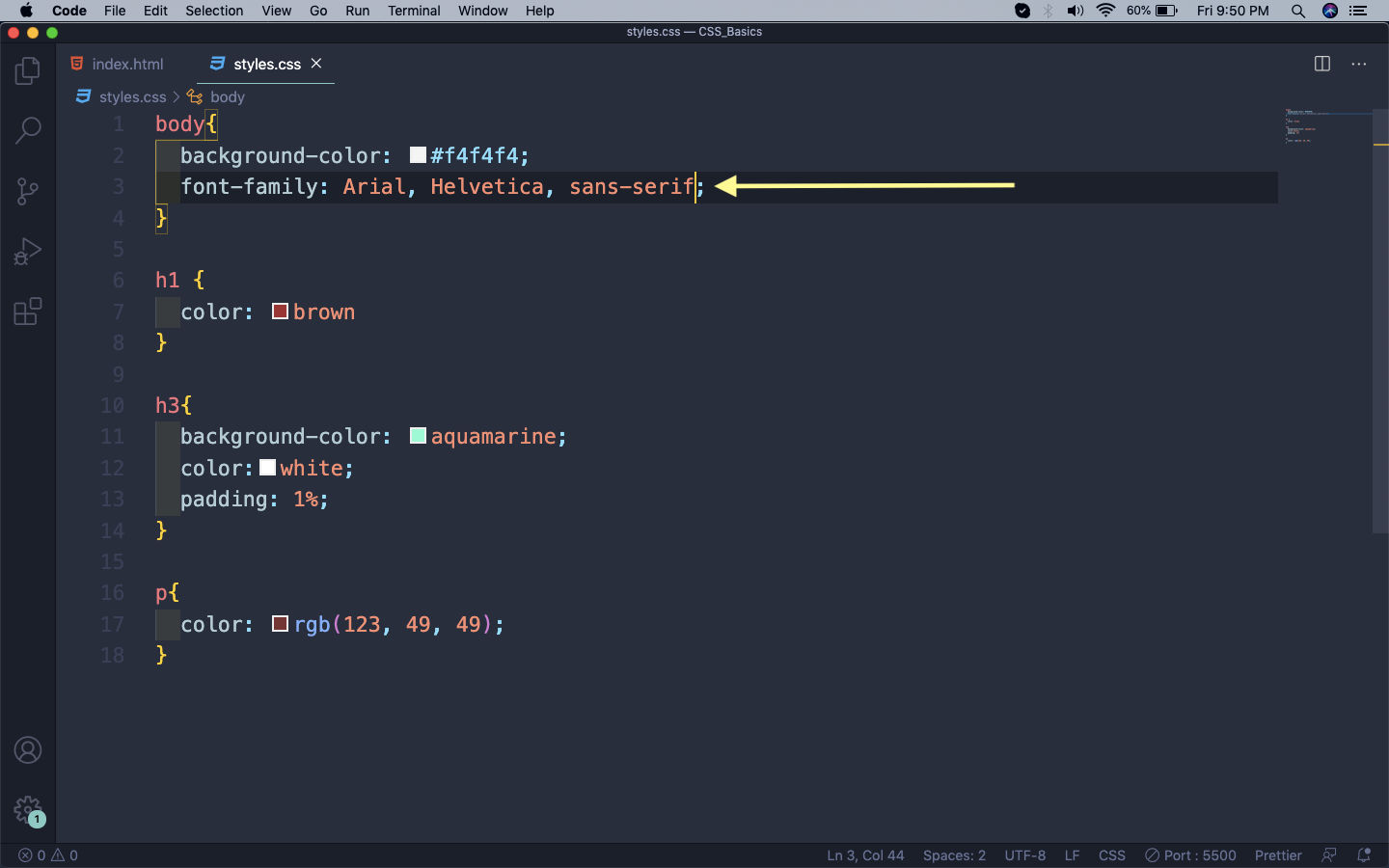Click Ln 3, Col 44 to go to line
Image resolution: width=1389 pixels, height=868 pixels.
click(865, 855)
